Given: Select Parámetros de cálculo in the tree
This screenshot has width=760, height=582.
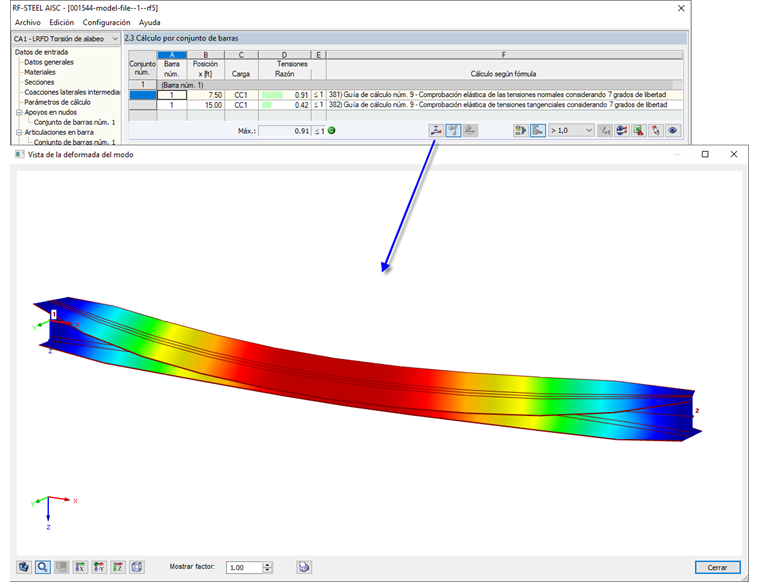Looking at the screenshot, I should coord(57,102).
